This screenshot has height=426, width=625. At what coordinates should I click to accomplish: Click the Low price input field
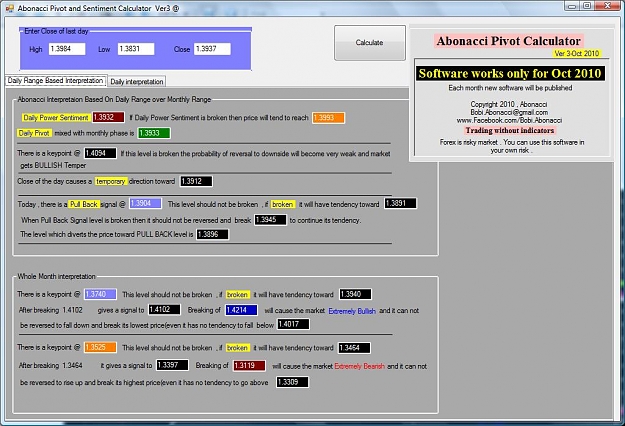(136, 49)
